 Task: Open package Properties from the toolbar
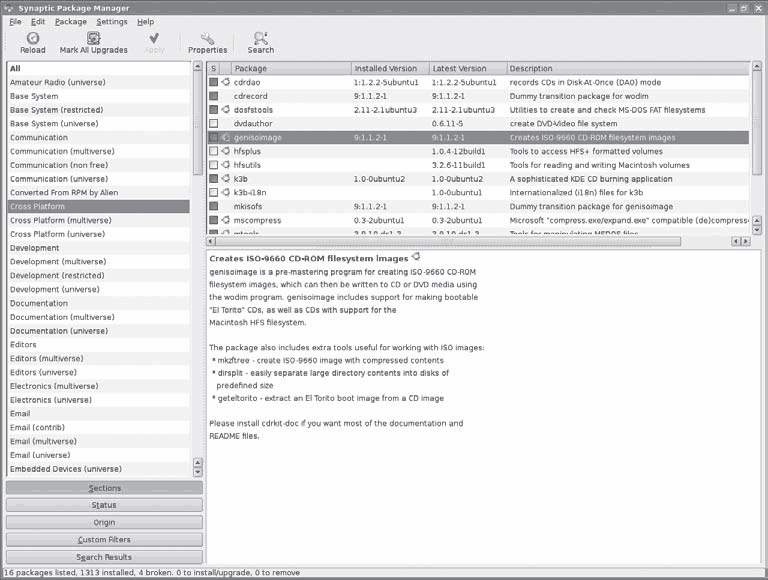(x=207, y=38)
